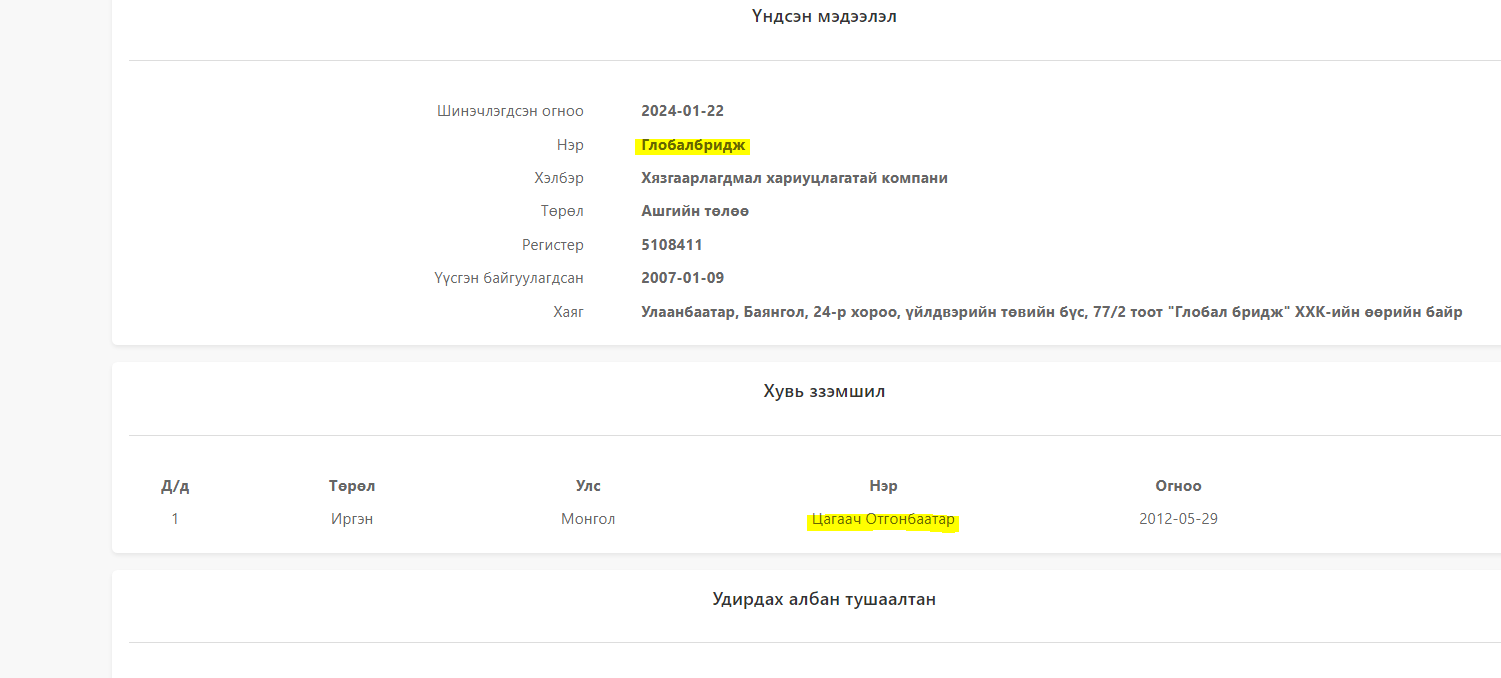Click the founding date 2007-01-09

coord(682,278)
